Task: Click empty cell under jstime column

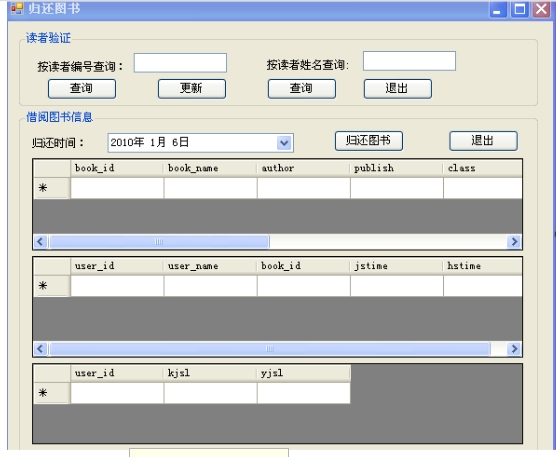Action: pyautogui.click(x=397, y=286)
